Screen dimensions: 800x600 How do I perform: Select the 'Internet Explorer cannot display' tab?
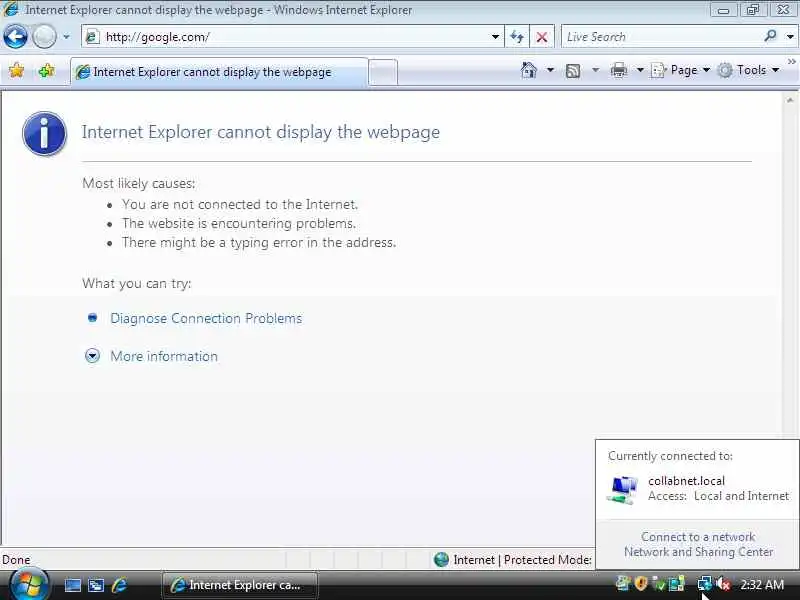[x=219, y=72]
